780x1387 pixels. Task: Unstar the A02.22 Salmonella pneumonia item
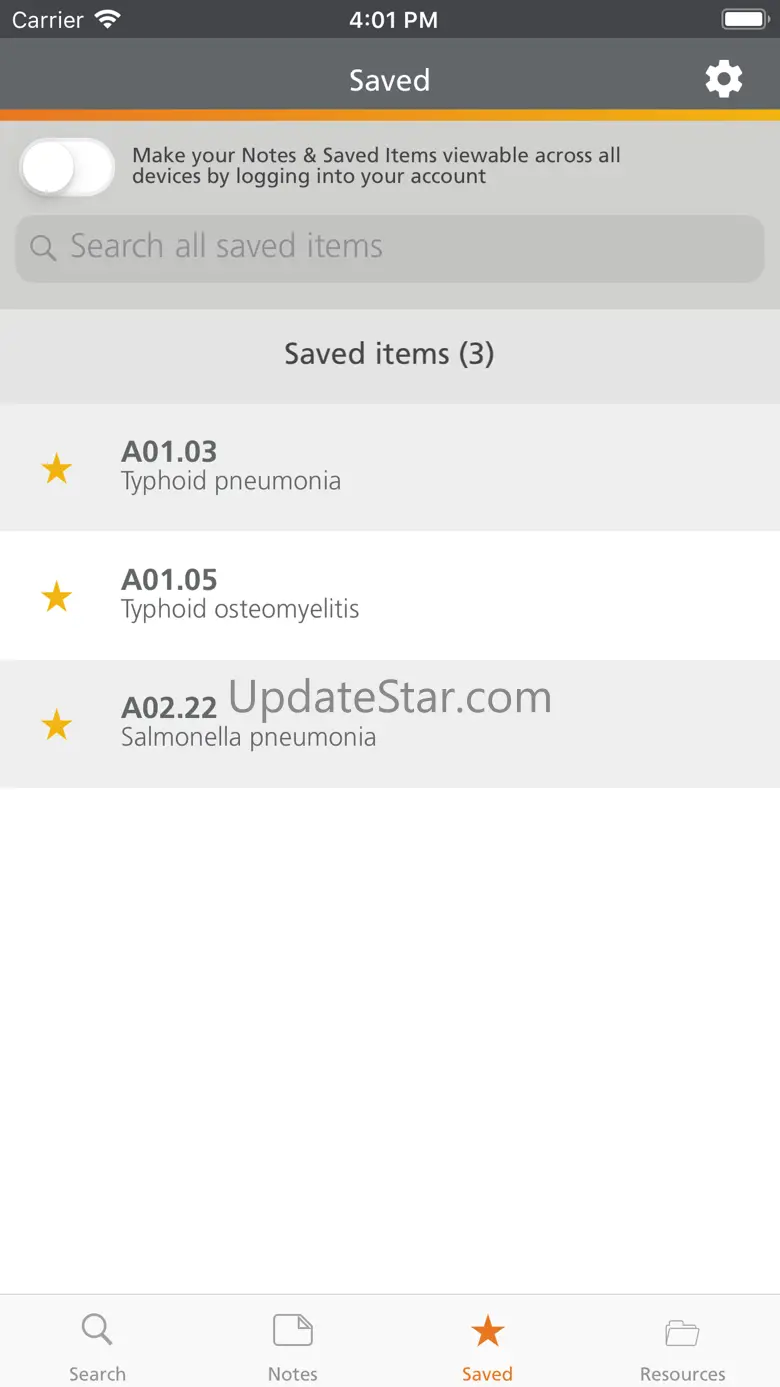[x=57, y=724]
